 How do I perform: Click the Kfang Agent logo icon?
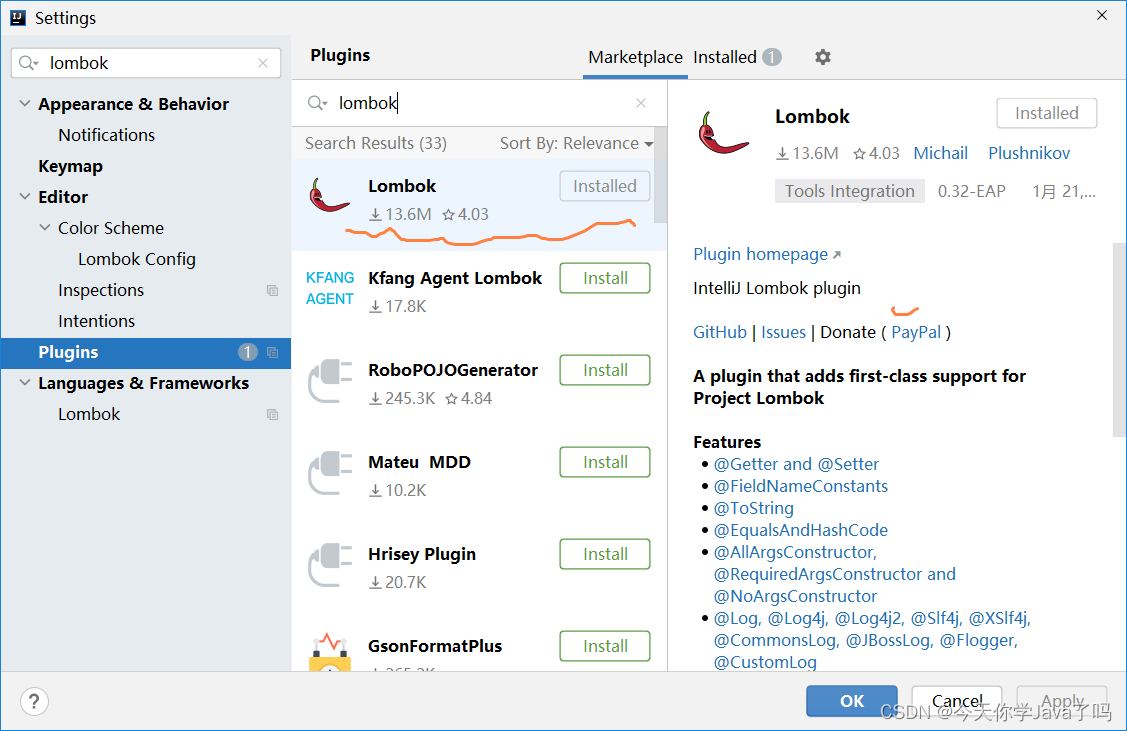click(330, 288)
